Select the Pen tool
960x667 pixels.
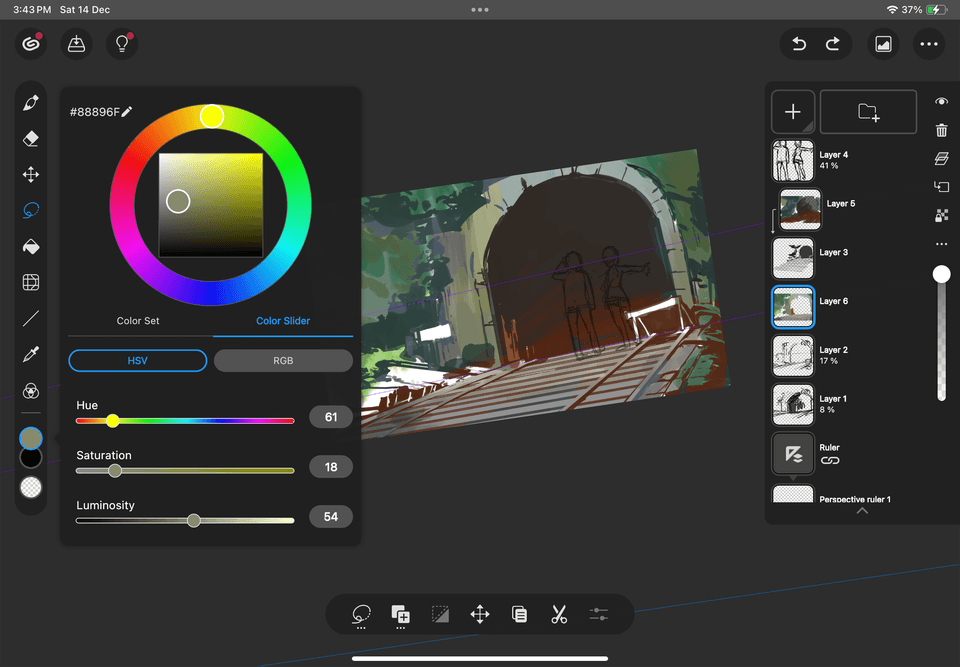pos(31,103)
